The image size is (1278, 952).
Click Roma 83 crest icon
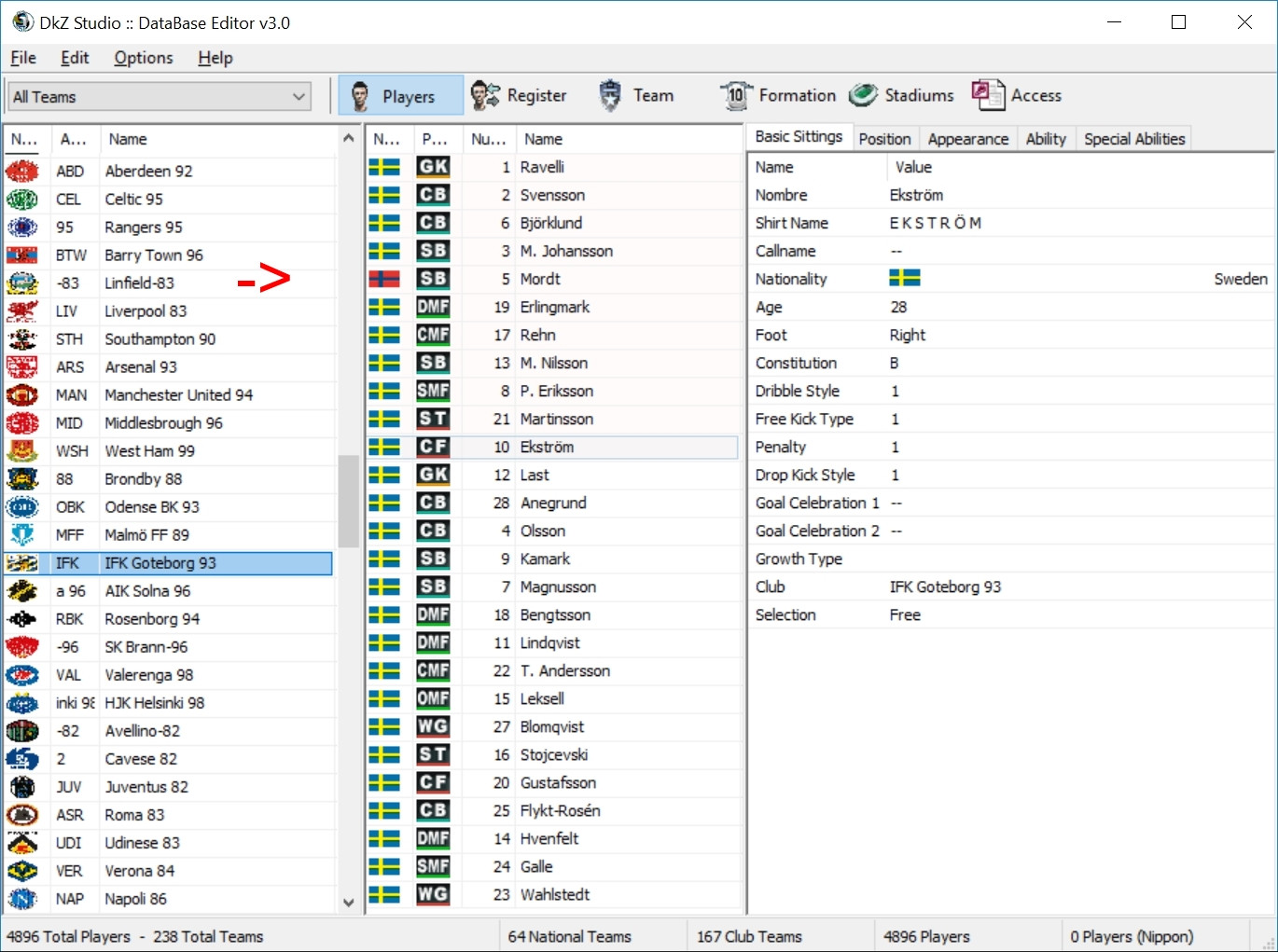coord(22,815)
